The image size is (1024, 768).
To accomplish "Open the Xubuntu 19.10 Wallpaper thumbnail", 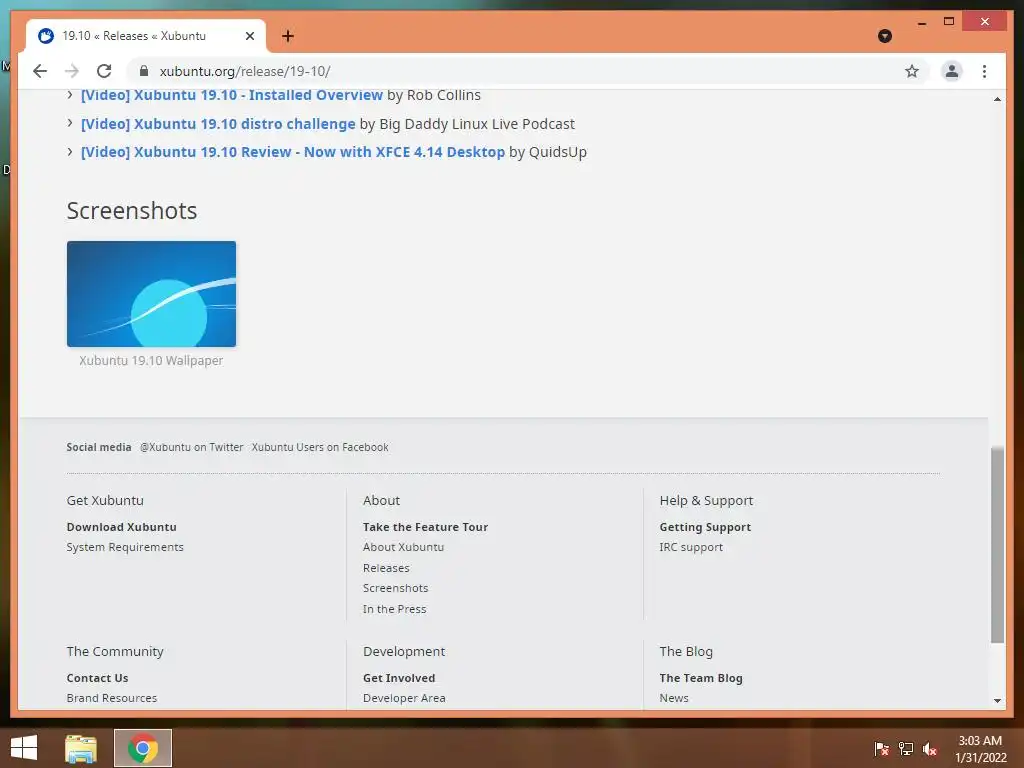I will (152, 294).
